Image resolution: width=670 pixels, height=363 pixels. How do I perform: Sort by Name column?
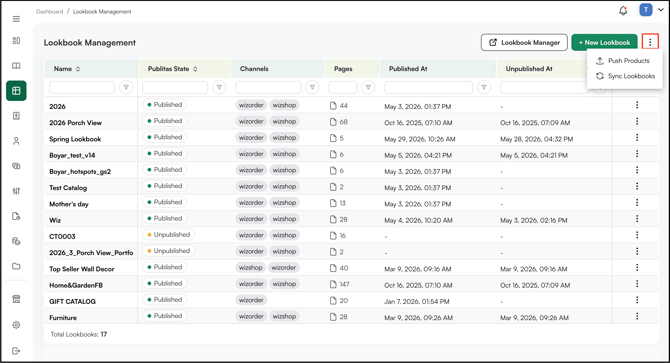[78, 69]
